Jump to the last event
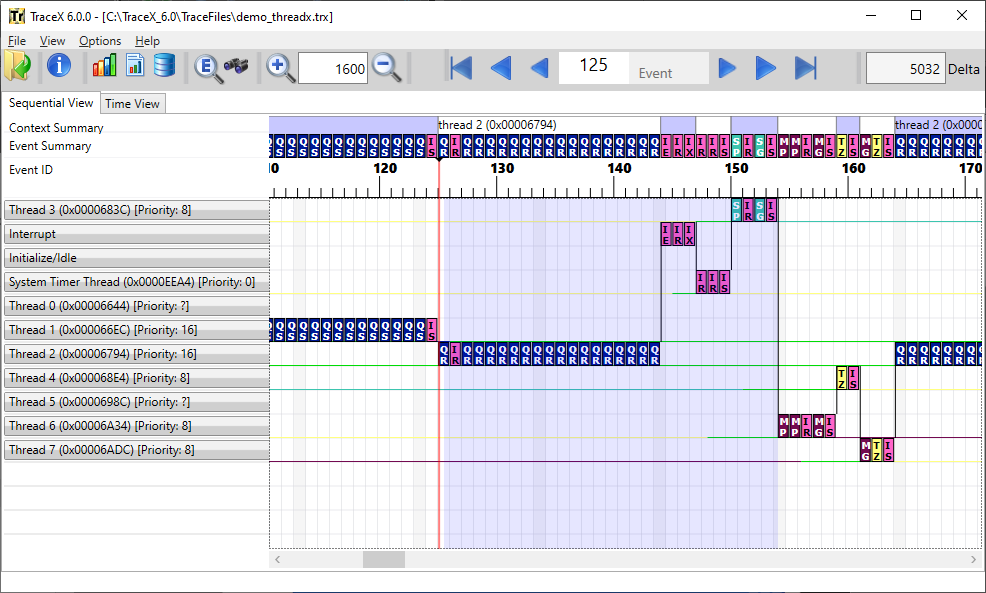The height and width of the screenshot is (593, 986). (x=806, y=67)
